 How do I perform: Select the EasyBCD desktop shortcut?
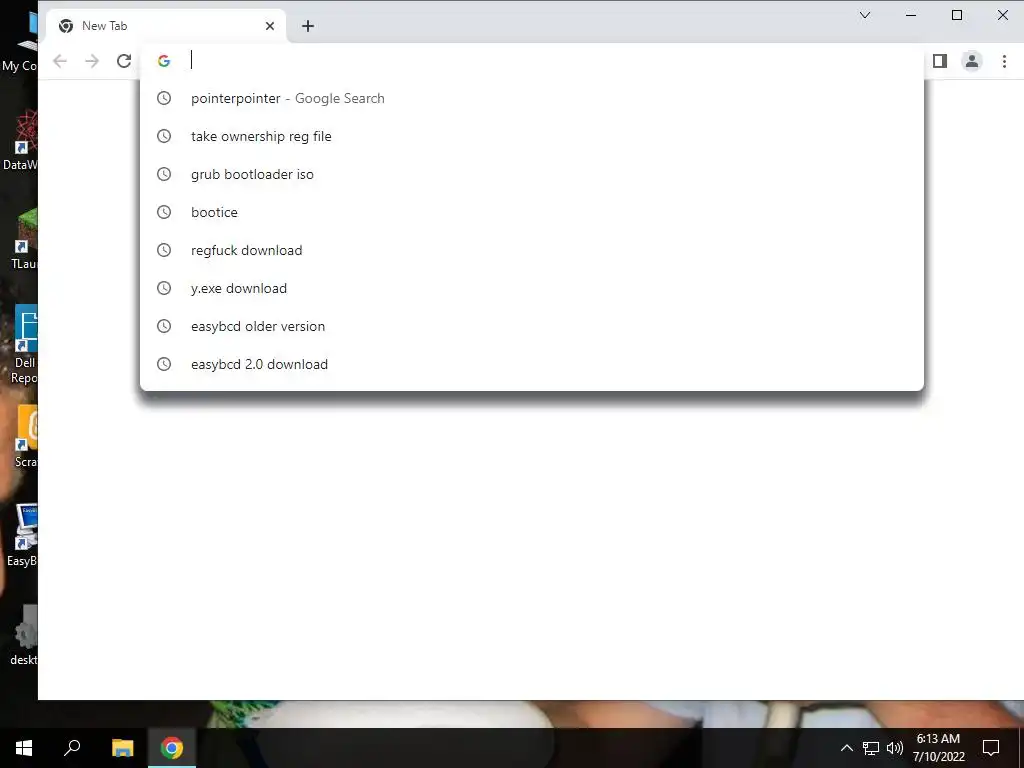point(22,536)
